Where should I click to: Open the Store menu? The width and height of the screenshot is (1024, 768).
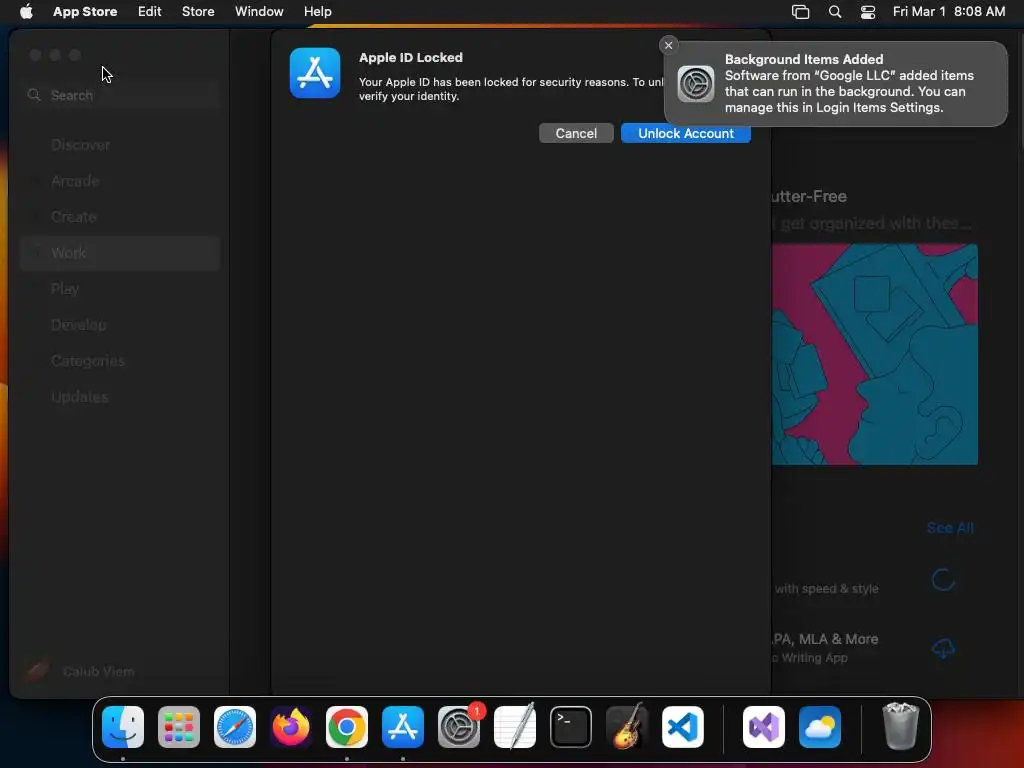[198, 11]
